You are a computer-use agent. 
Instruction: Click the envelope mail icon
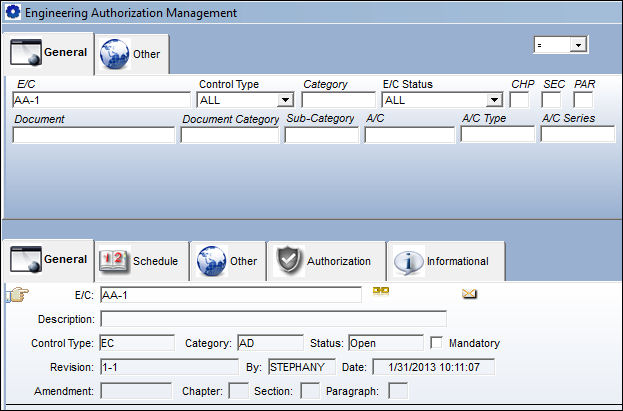pyautogui.click(x=469, y=294)
